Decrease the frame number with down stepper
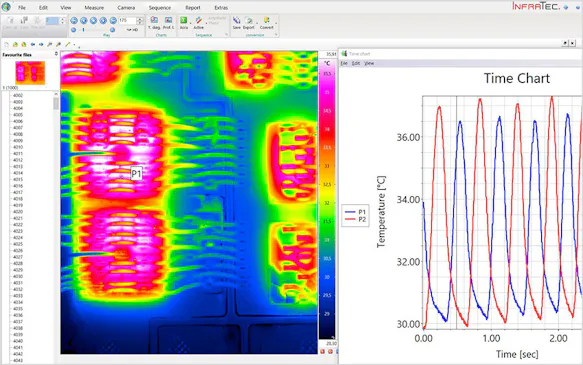The width and height of the screenshot is (583, 365). click(140, 22)
